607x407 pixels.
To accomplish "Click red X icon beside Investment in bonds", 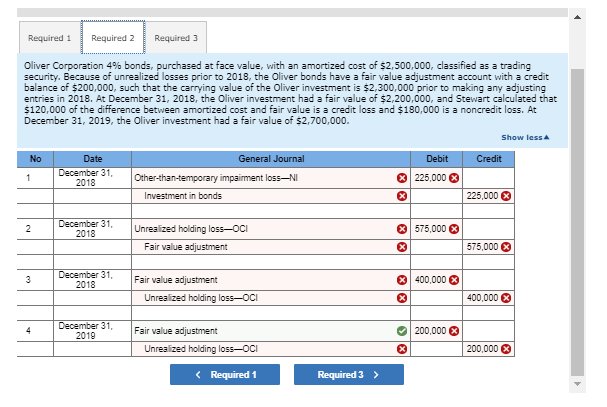I will pos(402,196).
